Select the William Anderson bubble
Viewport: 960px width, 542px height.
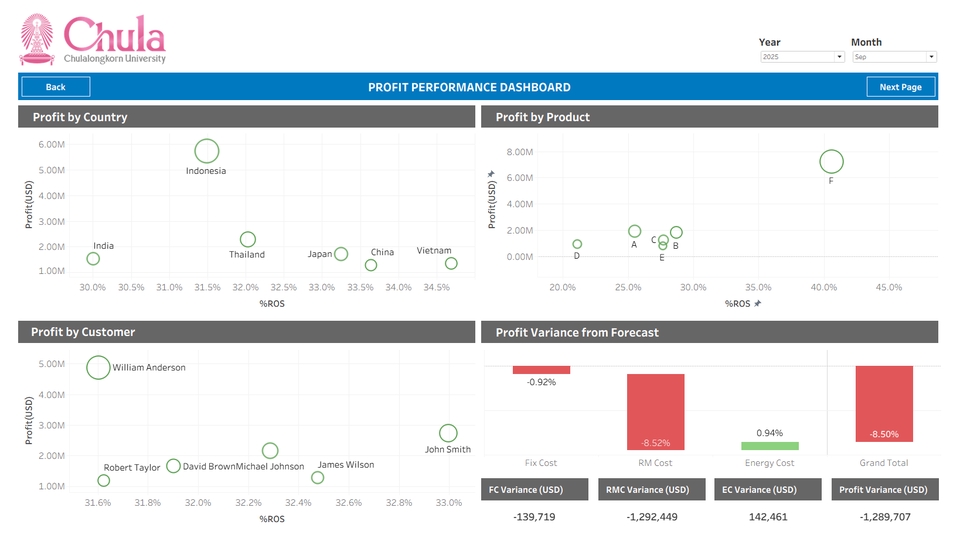(98, 367)
